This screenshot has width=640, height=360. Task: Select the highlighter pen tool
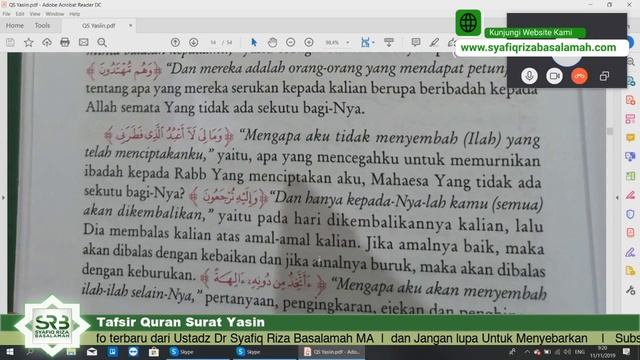434,42
